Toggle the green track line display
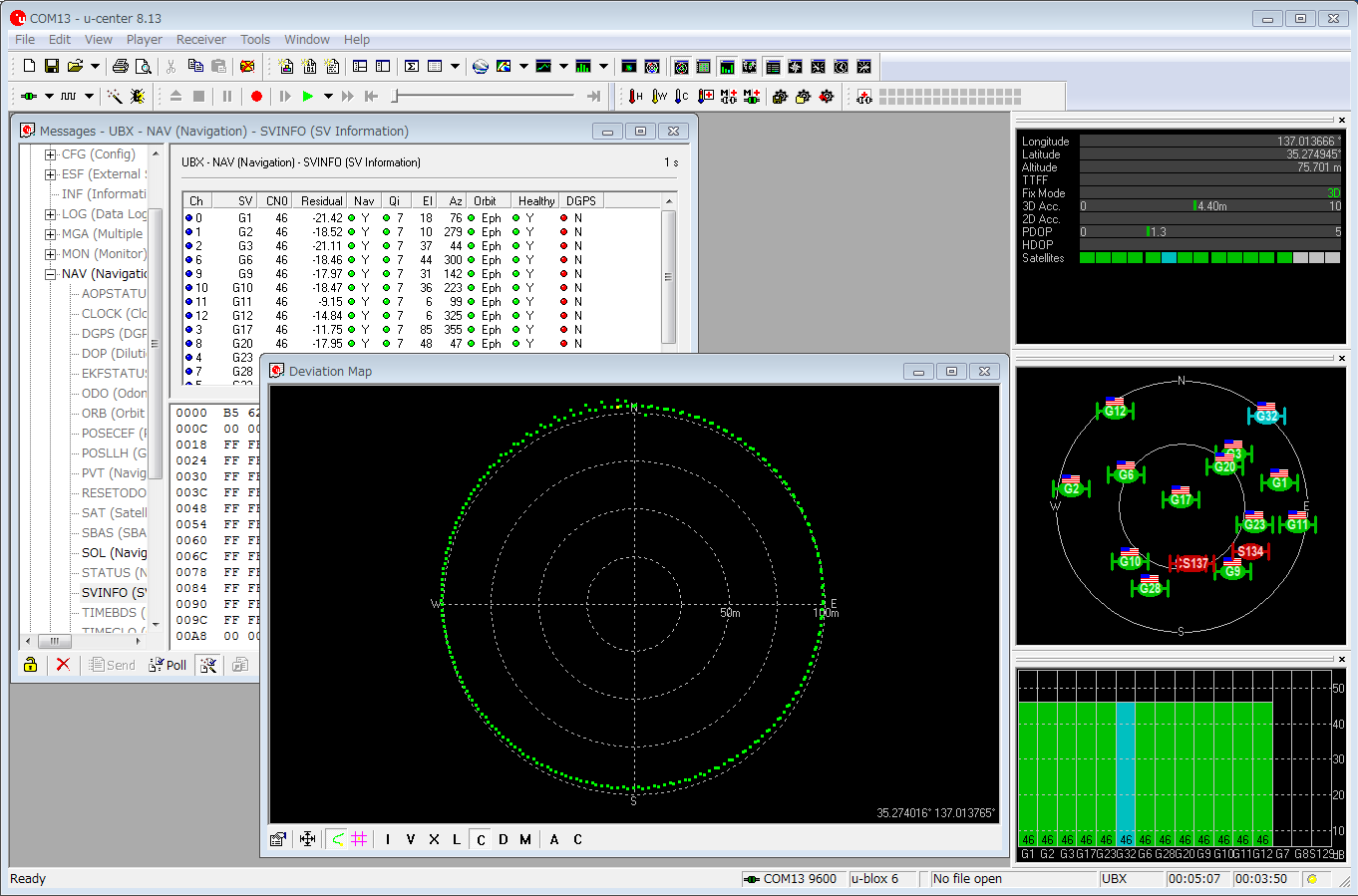This screenshot has height=896, width=1358. [x=338, y=839]
